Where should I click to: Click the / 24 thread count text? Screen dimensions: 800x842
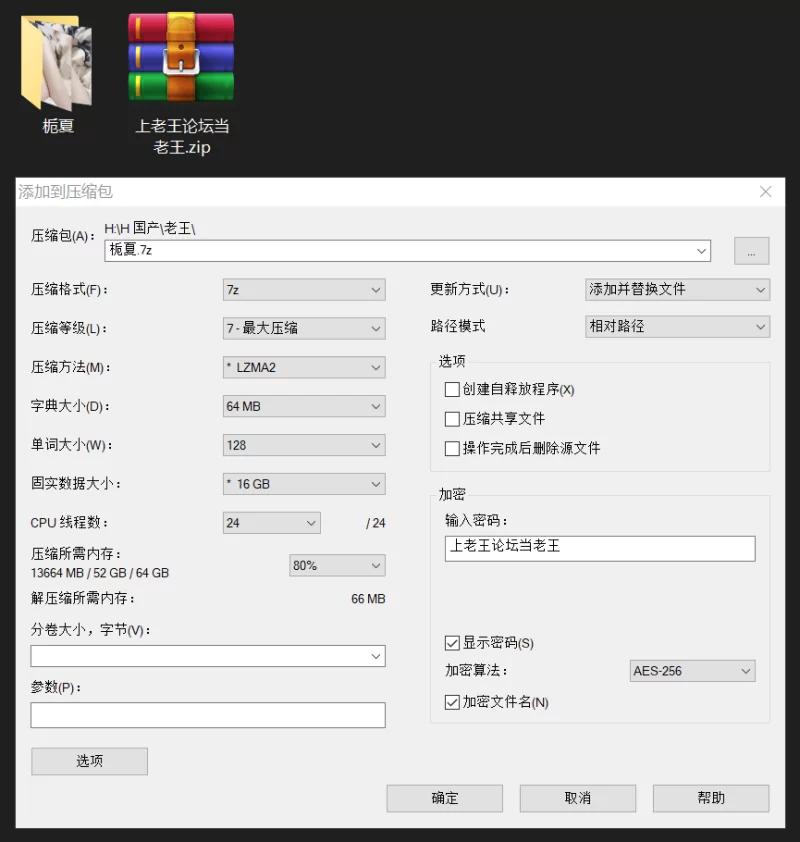[376, 523]
